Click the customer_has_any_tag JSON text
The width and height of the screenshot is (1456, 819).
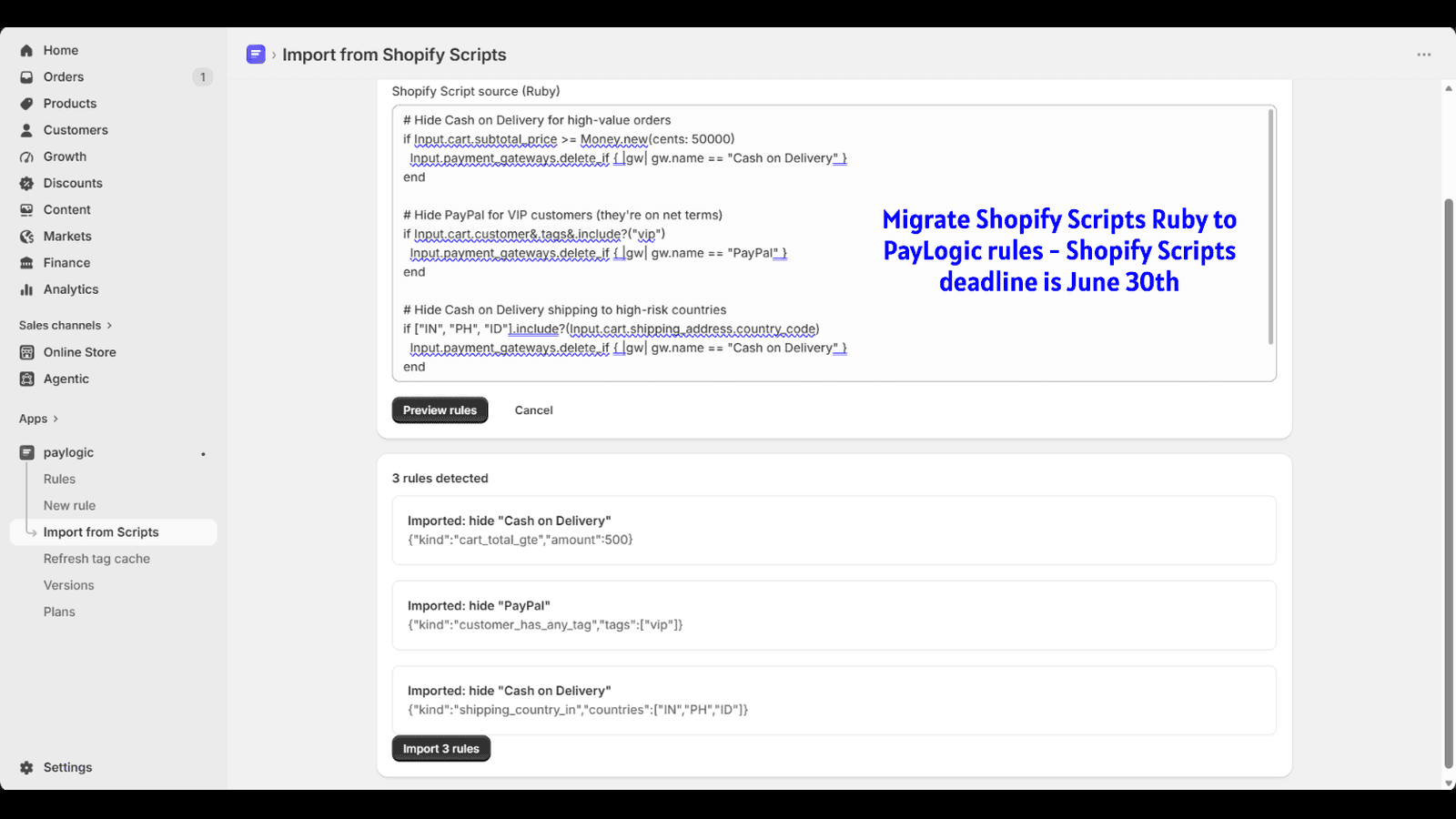[x=545, y=625]
